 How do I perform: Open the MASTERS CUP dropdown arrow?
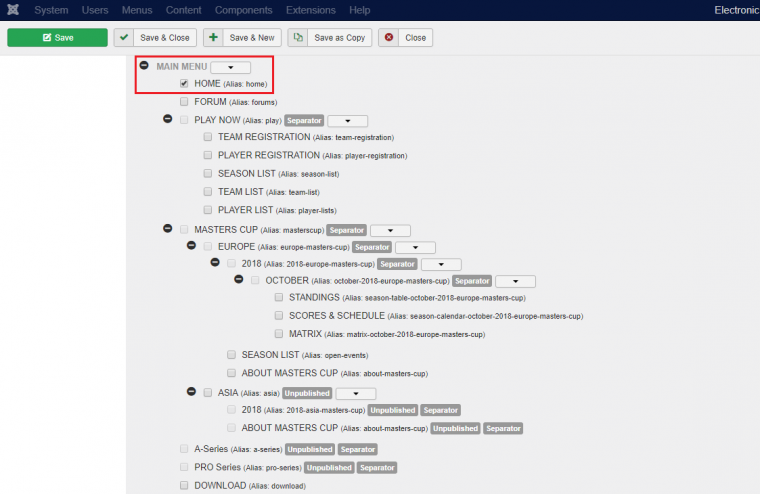pyautogui.click(x=390, y=230)
